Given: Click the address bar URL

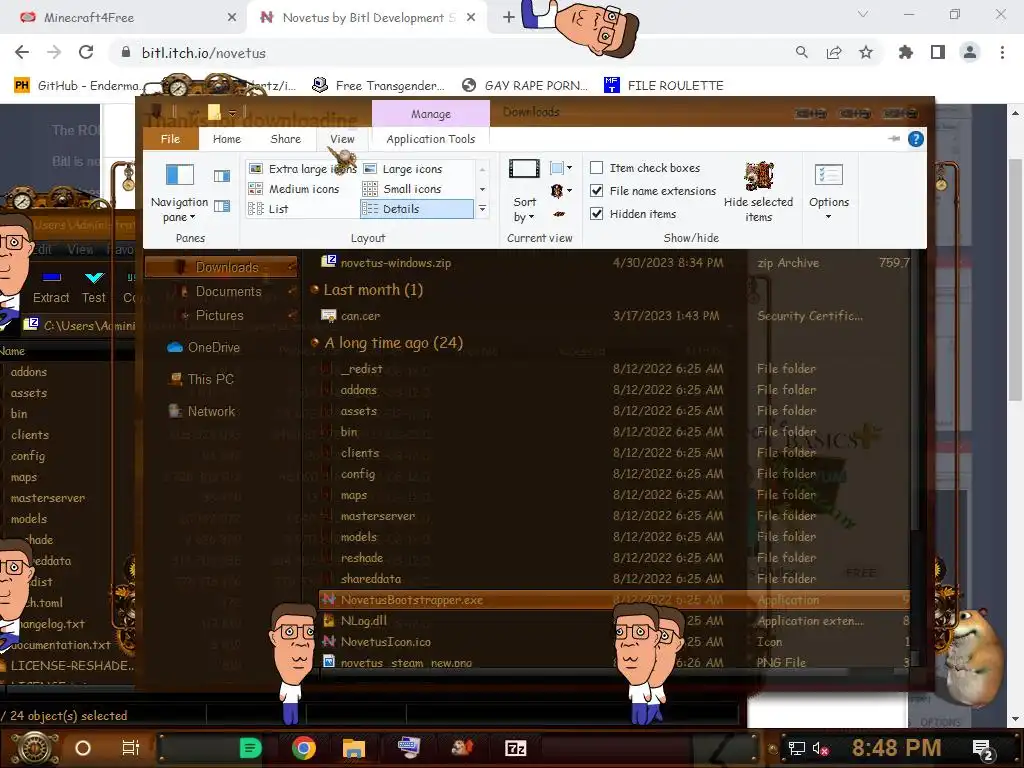Looking at the screenshot, I should click(x=204, y=53).
